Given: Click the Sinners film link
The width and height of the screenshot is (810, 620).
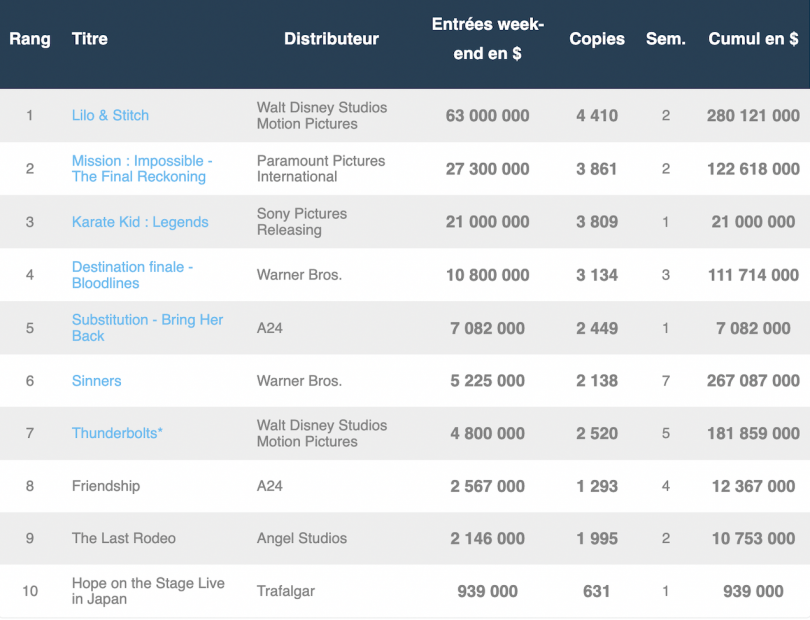Looking at the screenshot, I should pyautogui.click(x=97, y=381).
